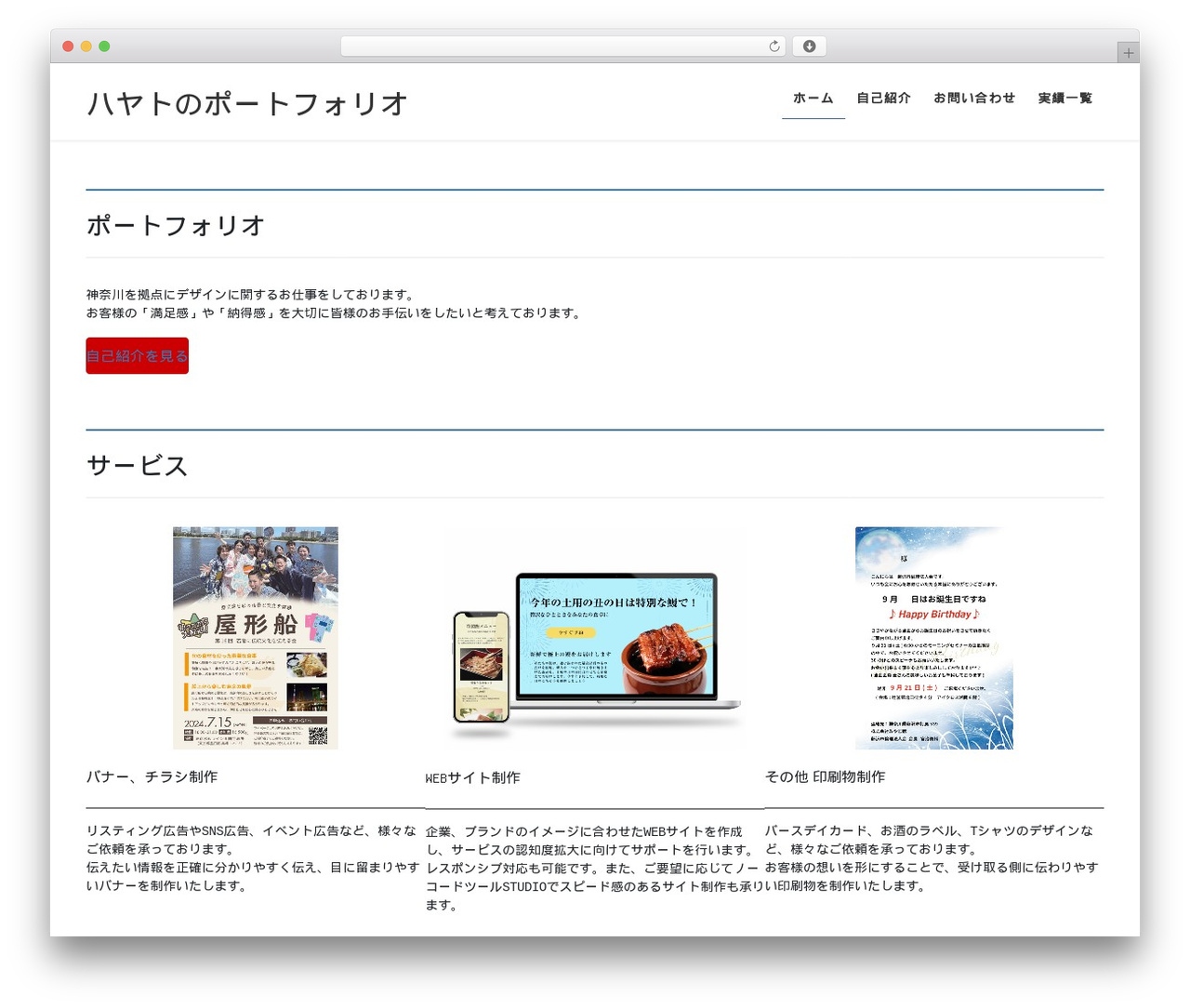Select 実績一覧 in navigation
Image resolution: width=1190 pixels, height=1008 pixels.
[x=1065, y=99]
